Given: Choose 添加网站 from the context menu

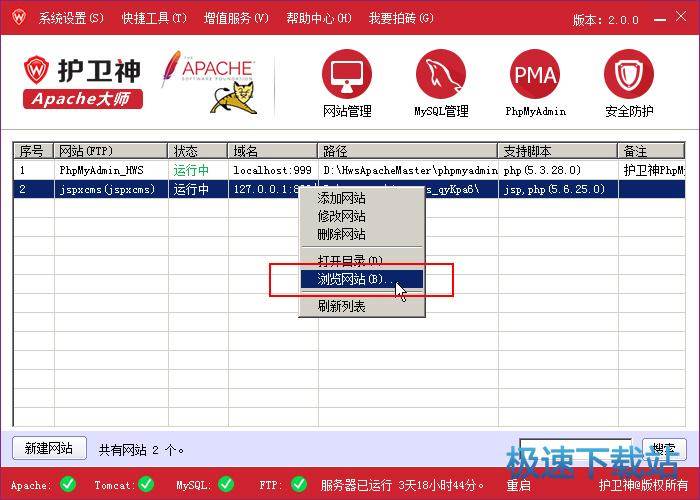Looking at the screenshot, I should point(362,198).
